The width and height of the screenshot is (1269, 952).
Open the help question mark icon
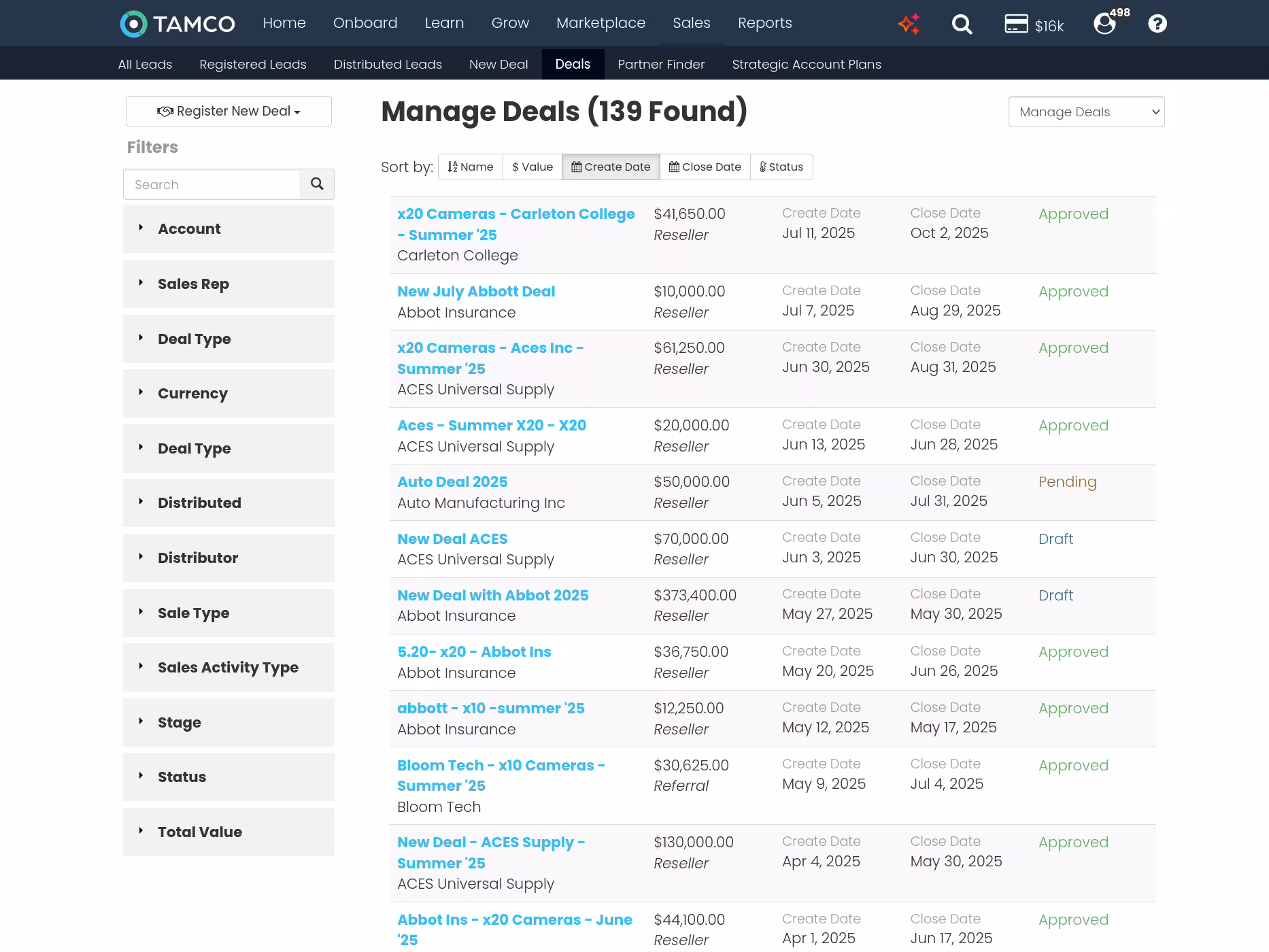click(1157, 24)
